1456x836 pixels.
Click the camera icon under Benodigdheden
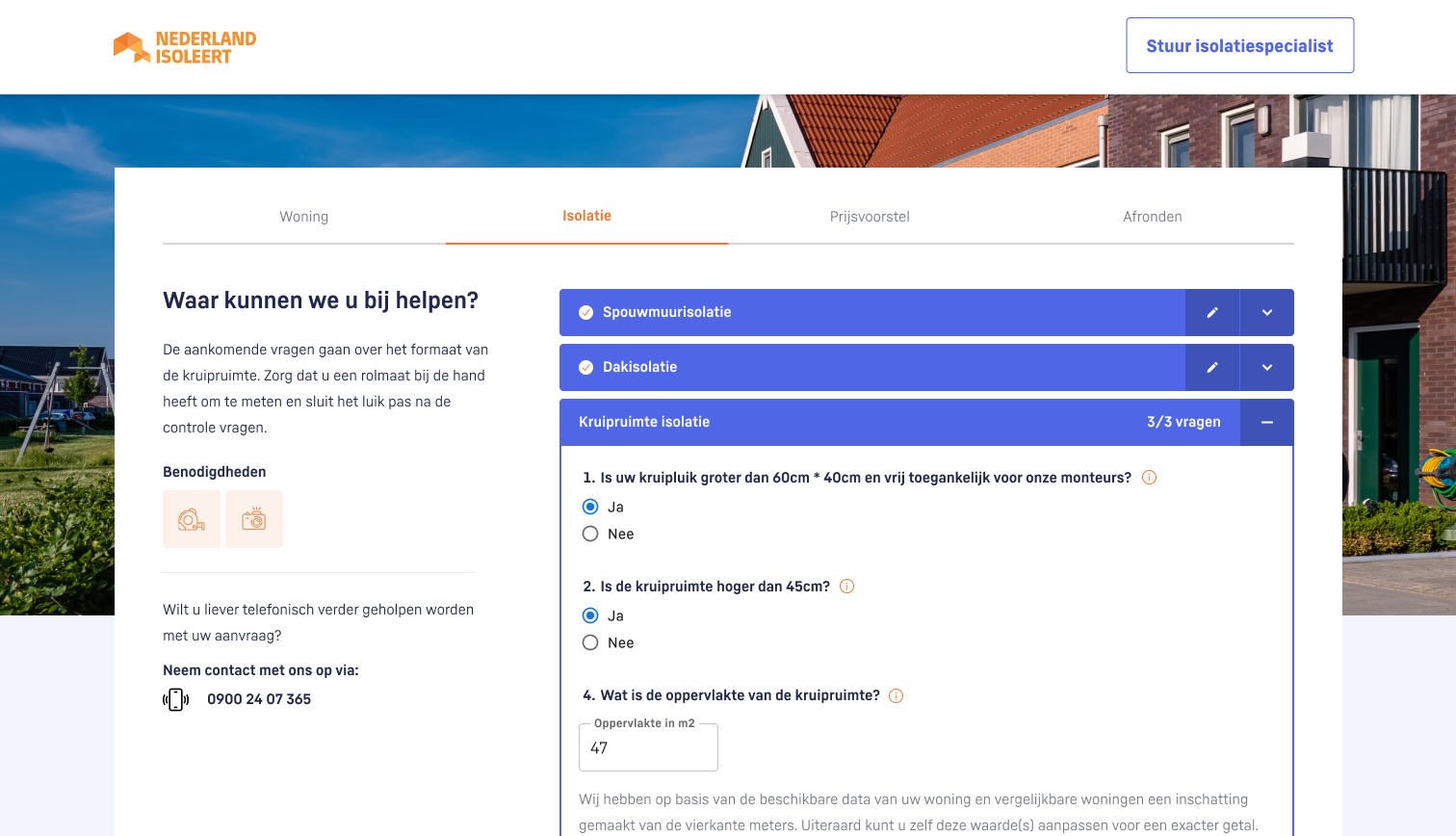[254, 519]
